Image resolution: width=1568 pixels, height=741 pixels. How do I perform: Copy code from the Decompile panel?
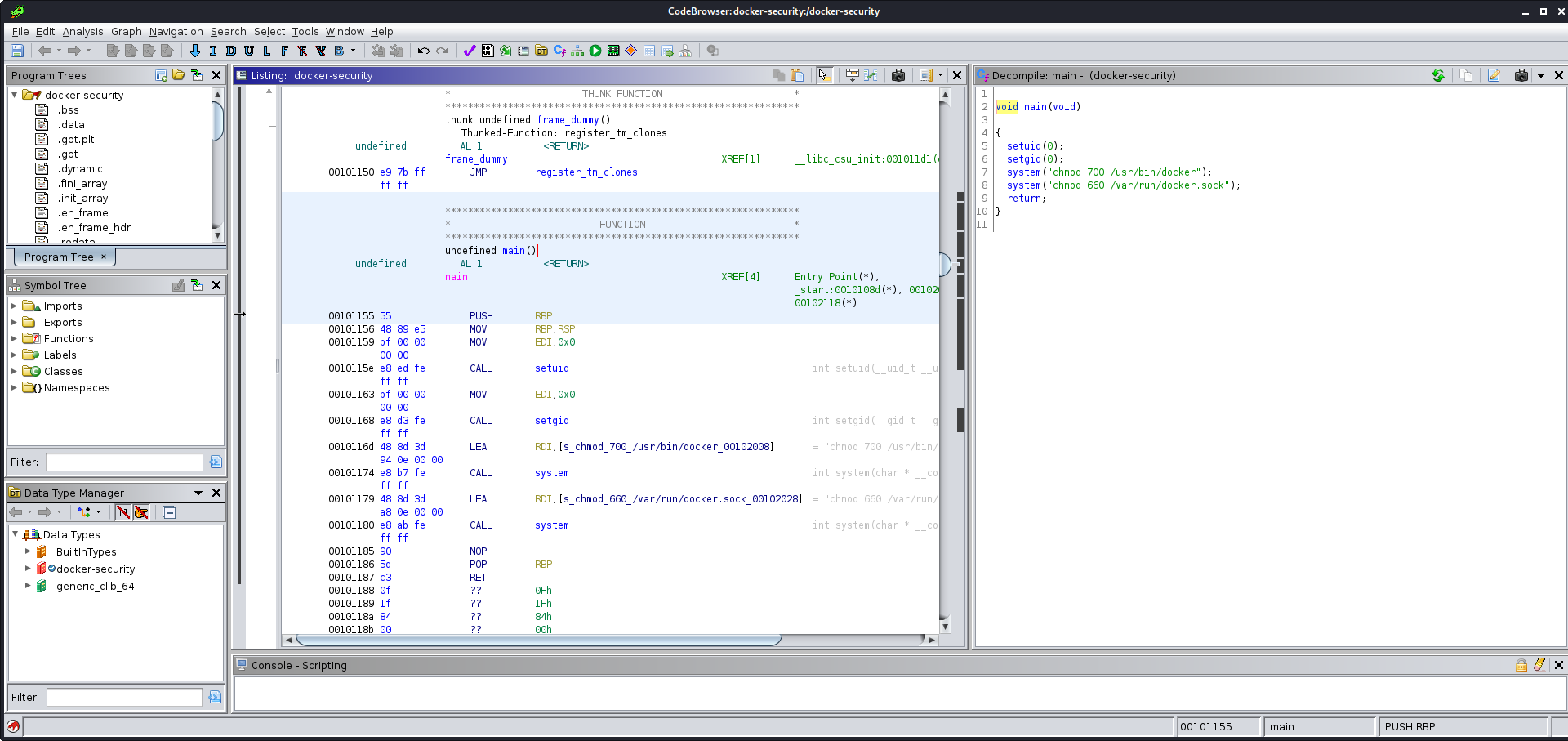[1467, 75]
